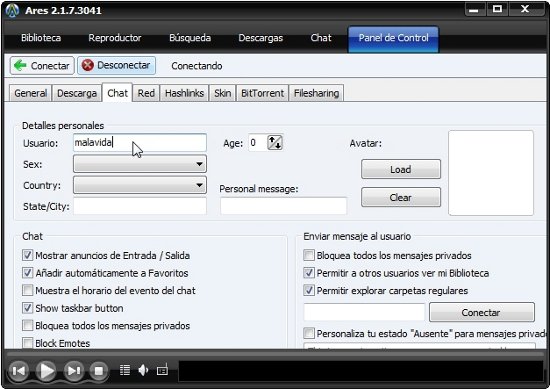Select the Chat settings sub-tab
This screenshot has height=389, width=550.
[x=117, y=93]
